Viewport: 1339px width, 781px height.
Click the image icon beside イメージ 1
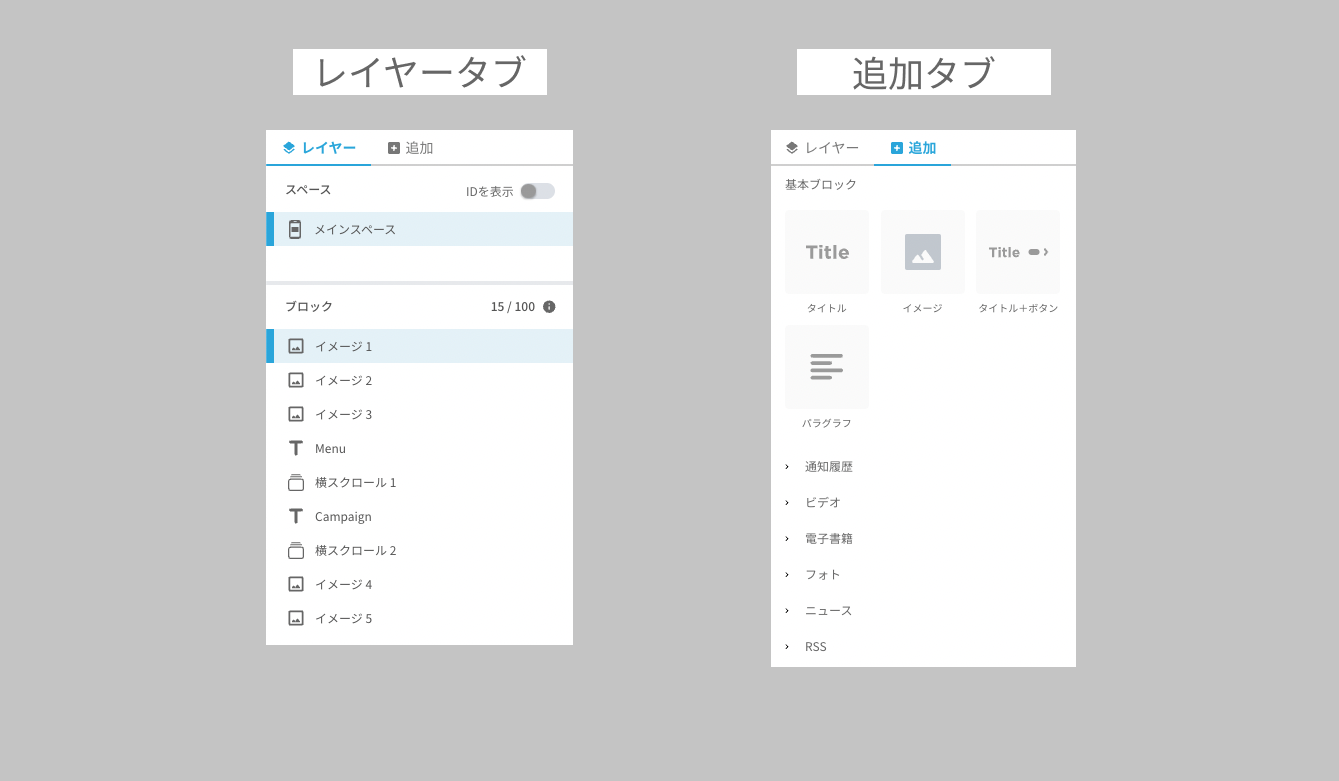click(296, 346)
